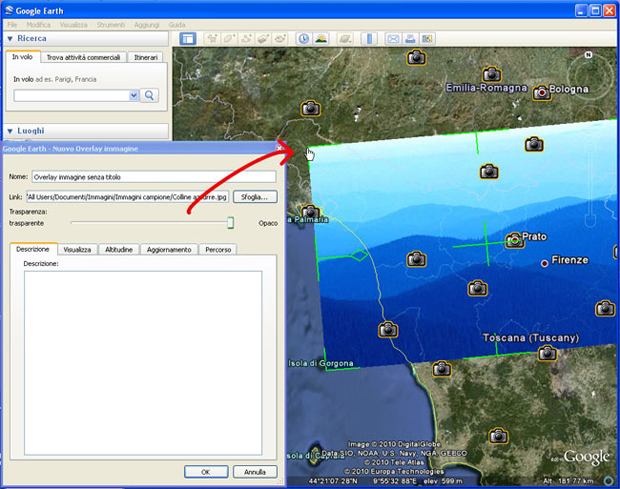Image resolution: width=620 pixels, height=489 pixels.
Task: Click the Nome text field
Action: pyautogui.click(x=154, y=177)
